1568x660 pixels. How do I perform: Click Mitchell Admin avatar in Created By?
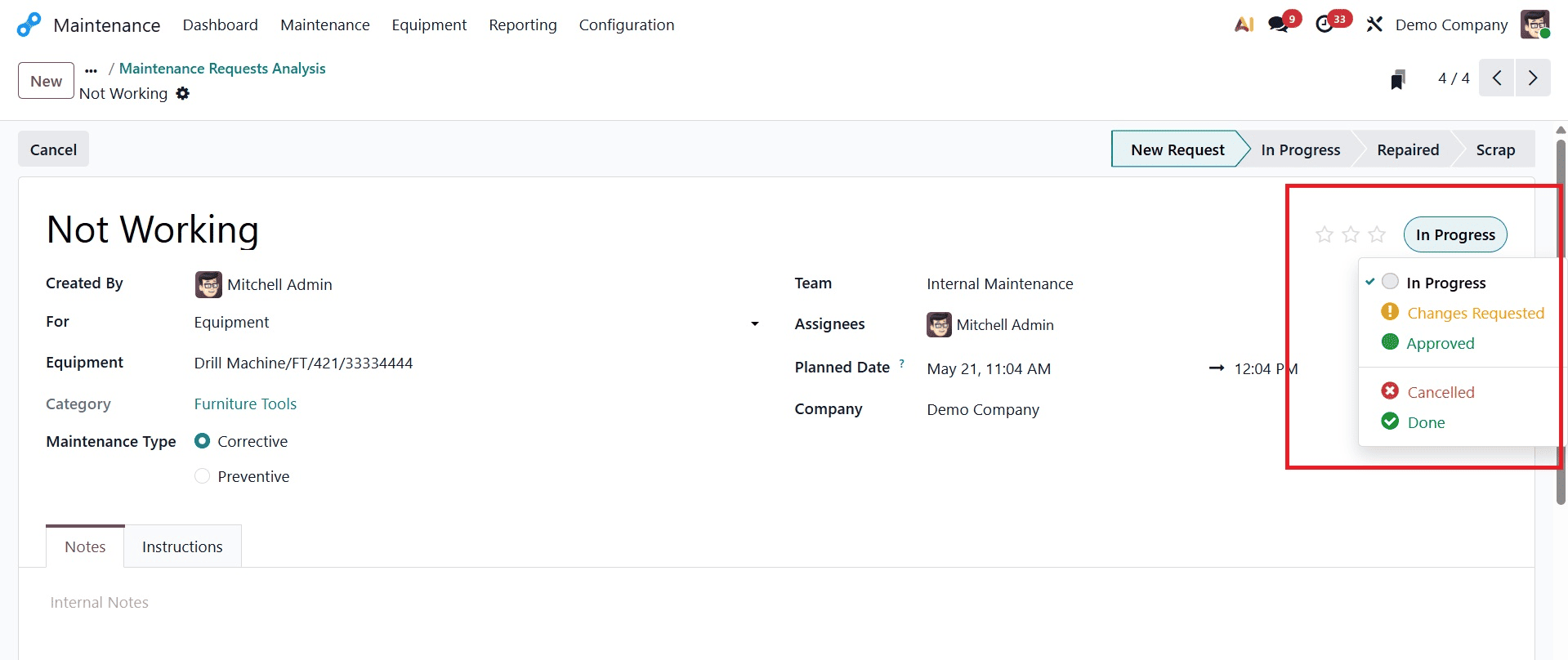[x=208, y=284]
